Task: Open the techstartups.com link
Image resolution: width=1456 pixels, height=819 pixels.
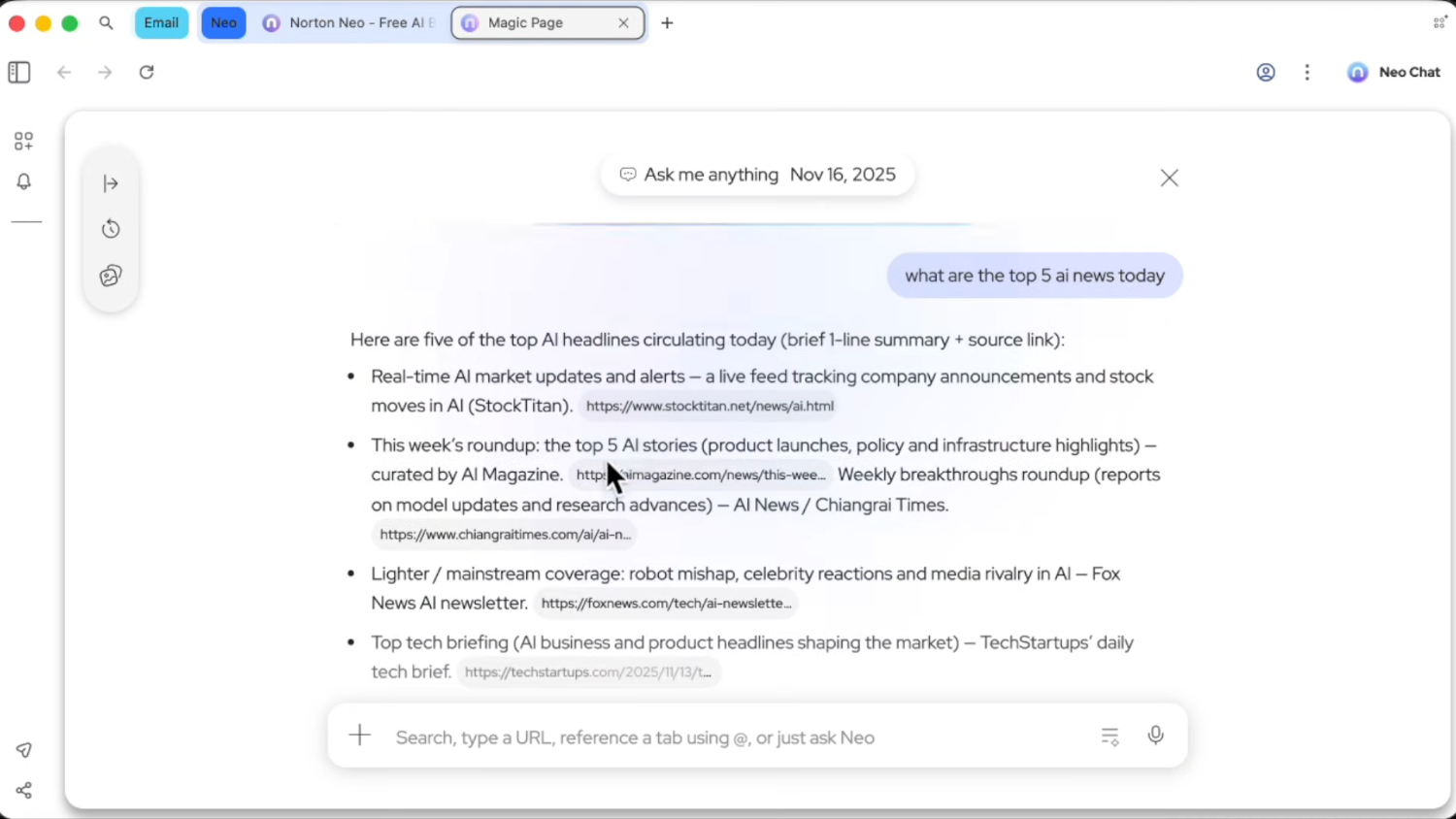Action: (x=588, y=672)
